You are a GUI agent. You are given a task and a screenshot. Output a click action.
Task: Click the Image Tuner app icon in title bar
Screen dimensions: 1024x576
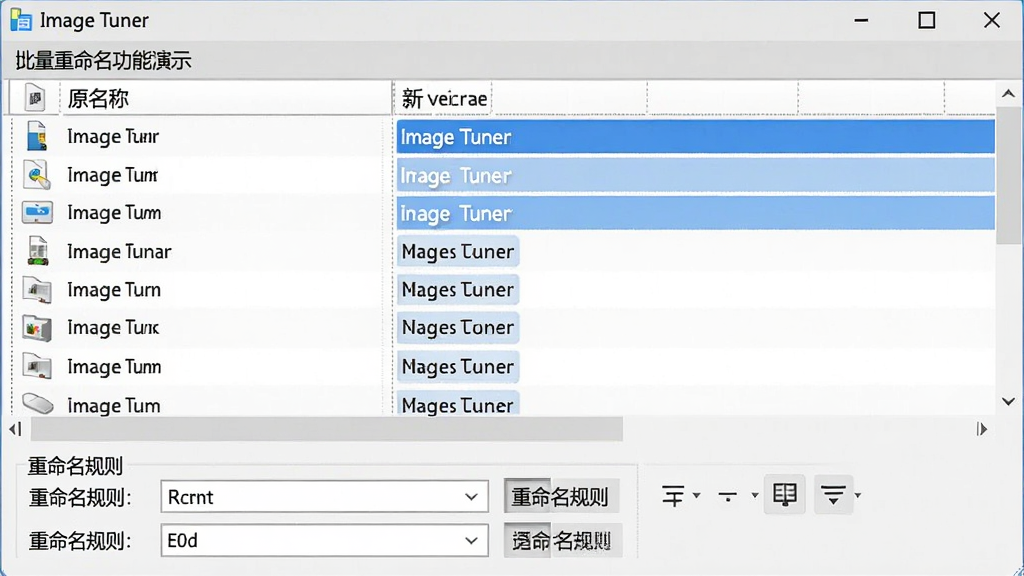point(21,20)
